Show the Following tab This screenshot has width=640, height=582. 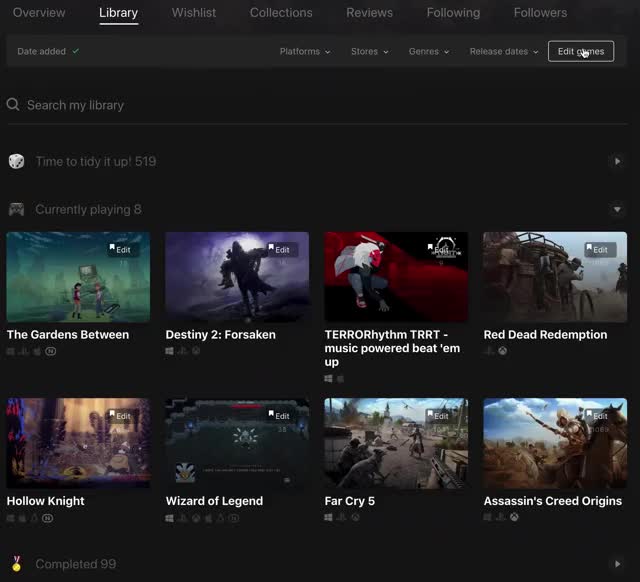(x=453, y=13)
